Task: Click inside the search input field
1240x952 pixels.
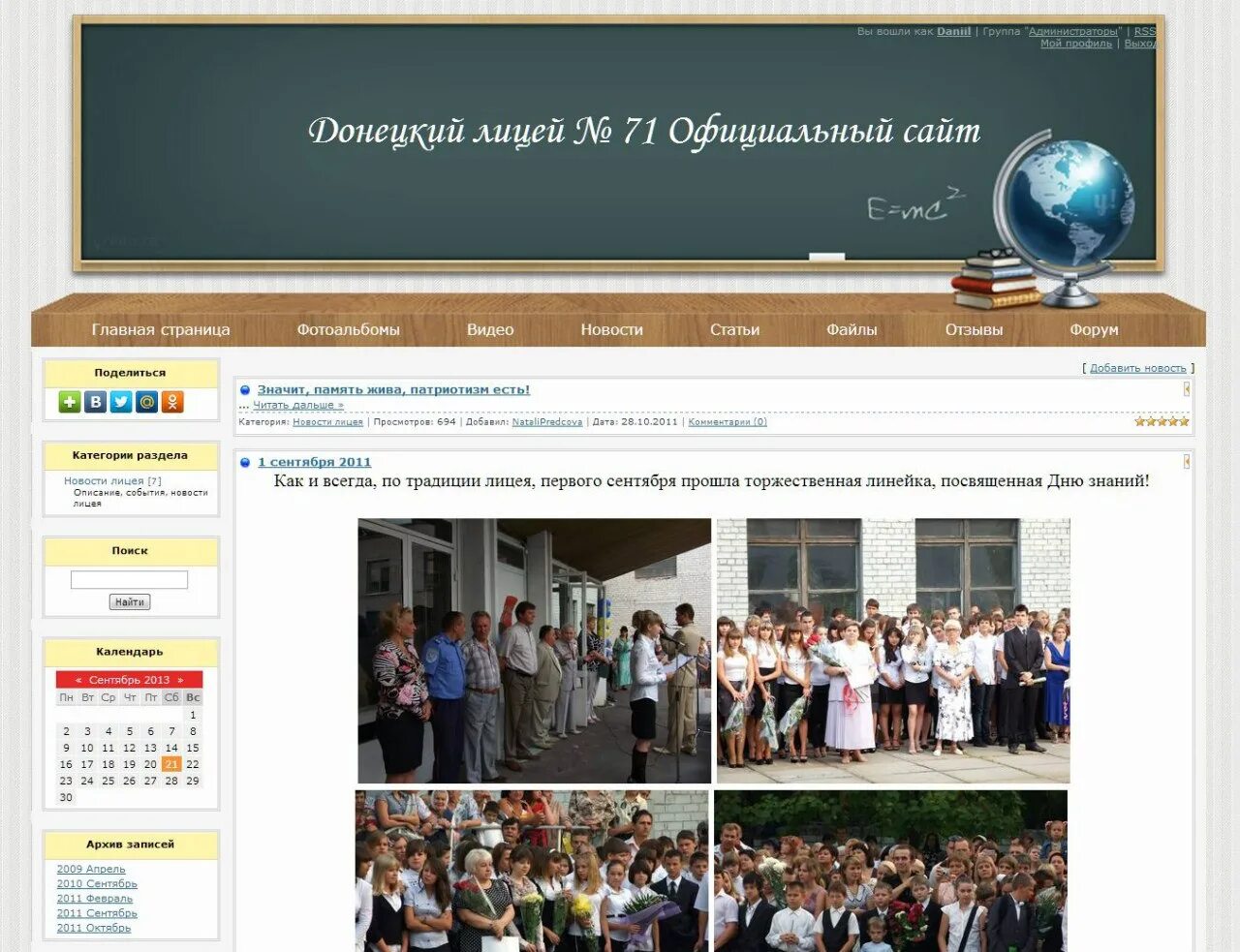Action: coord(127,579)
